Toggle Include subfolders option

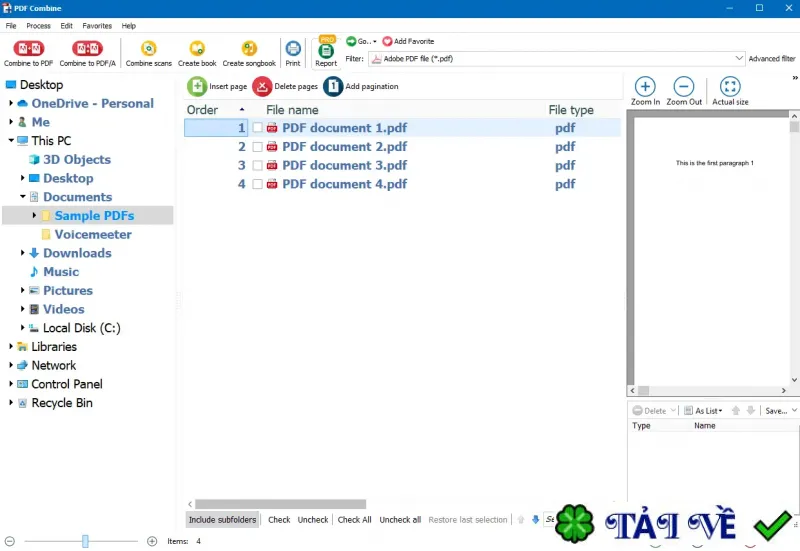click(222, 519)
